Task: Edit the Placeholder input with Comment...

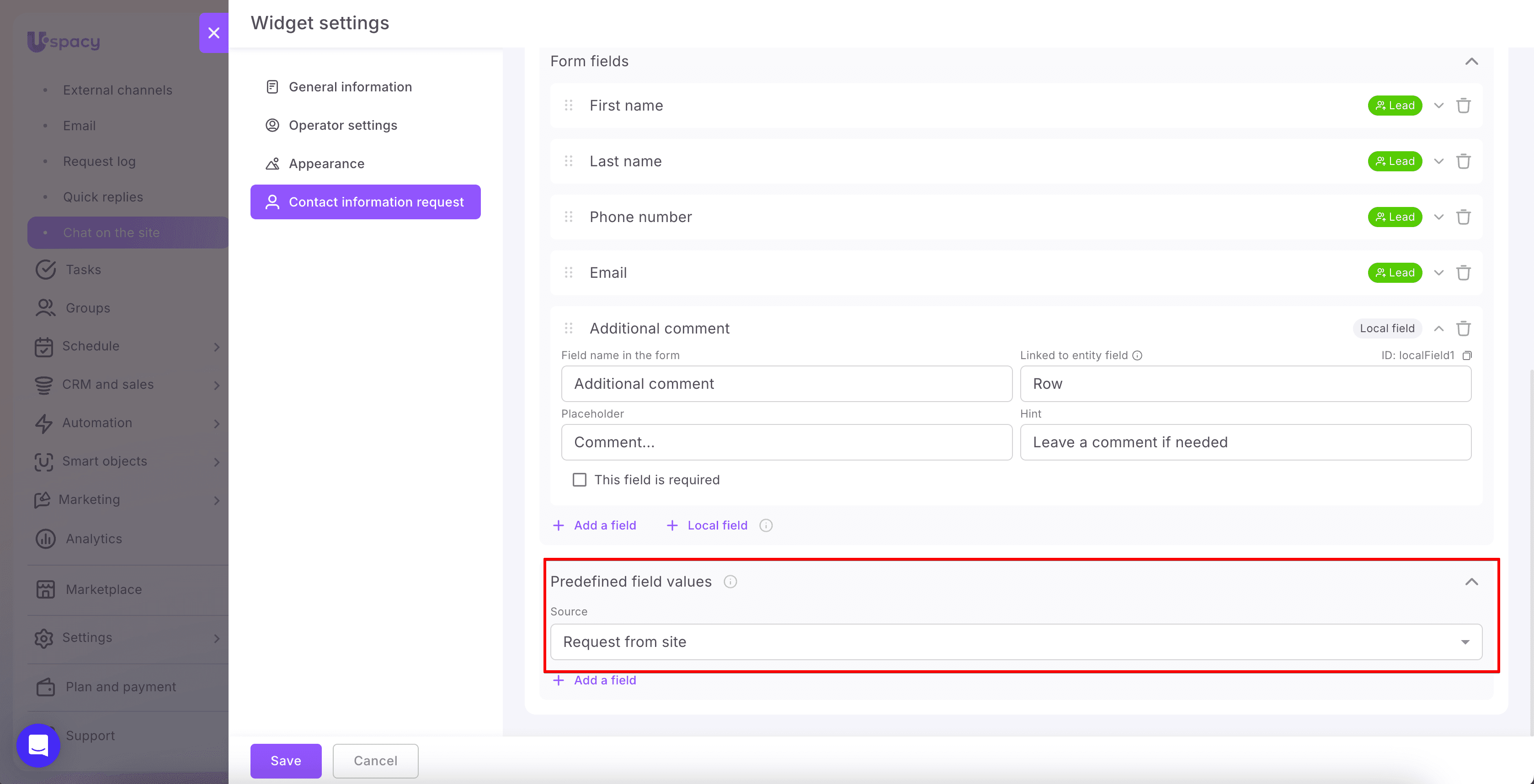Action: point(786,442)
